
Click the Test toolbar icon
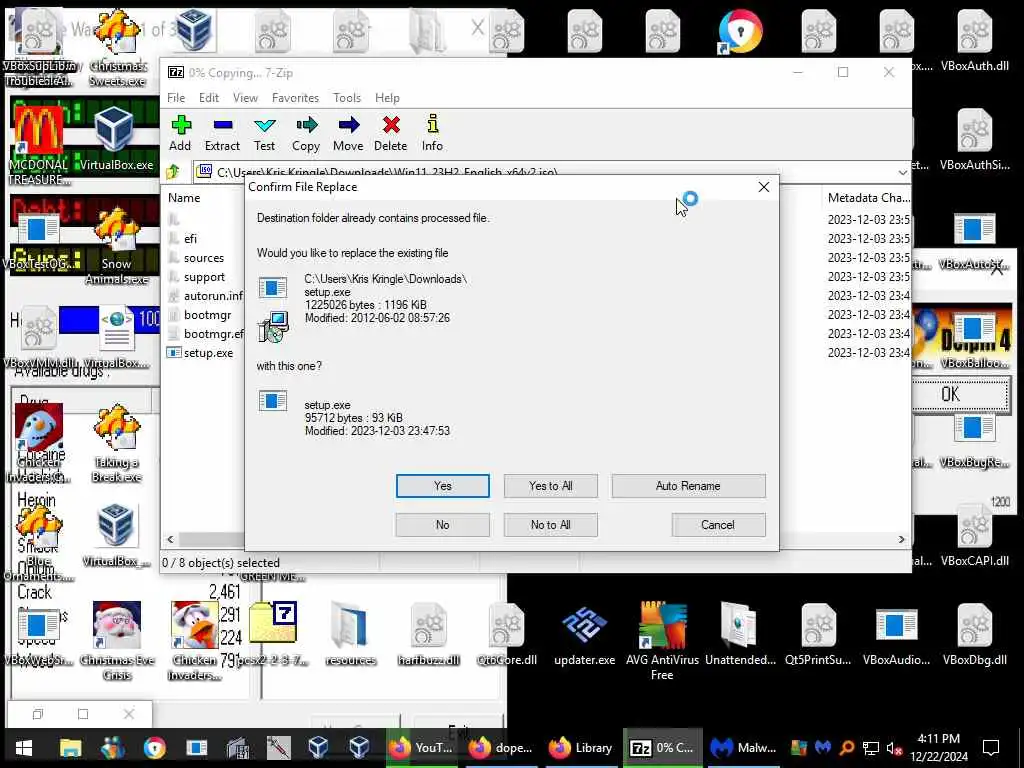(x=264, y=133)
